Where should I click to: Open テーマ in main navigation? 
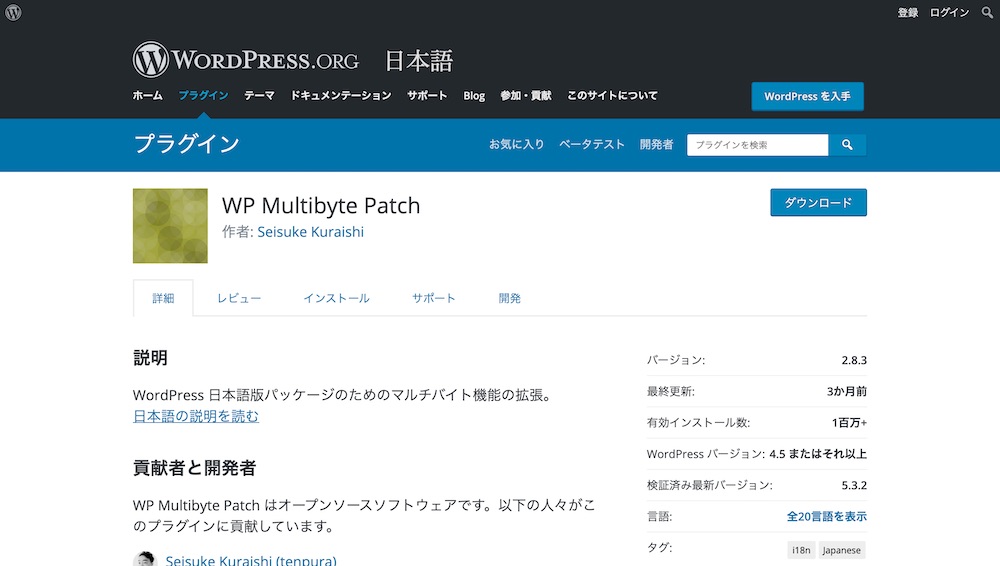(259, 96)
